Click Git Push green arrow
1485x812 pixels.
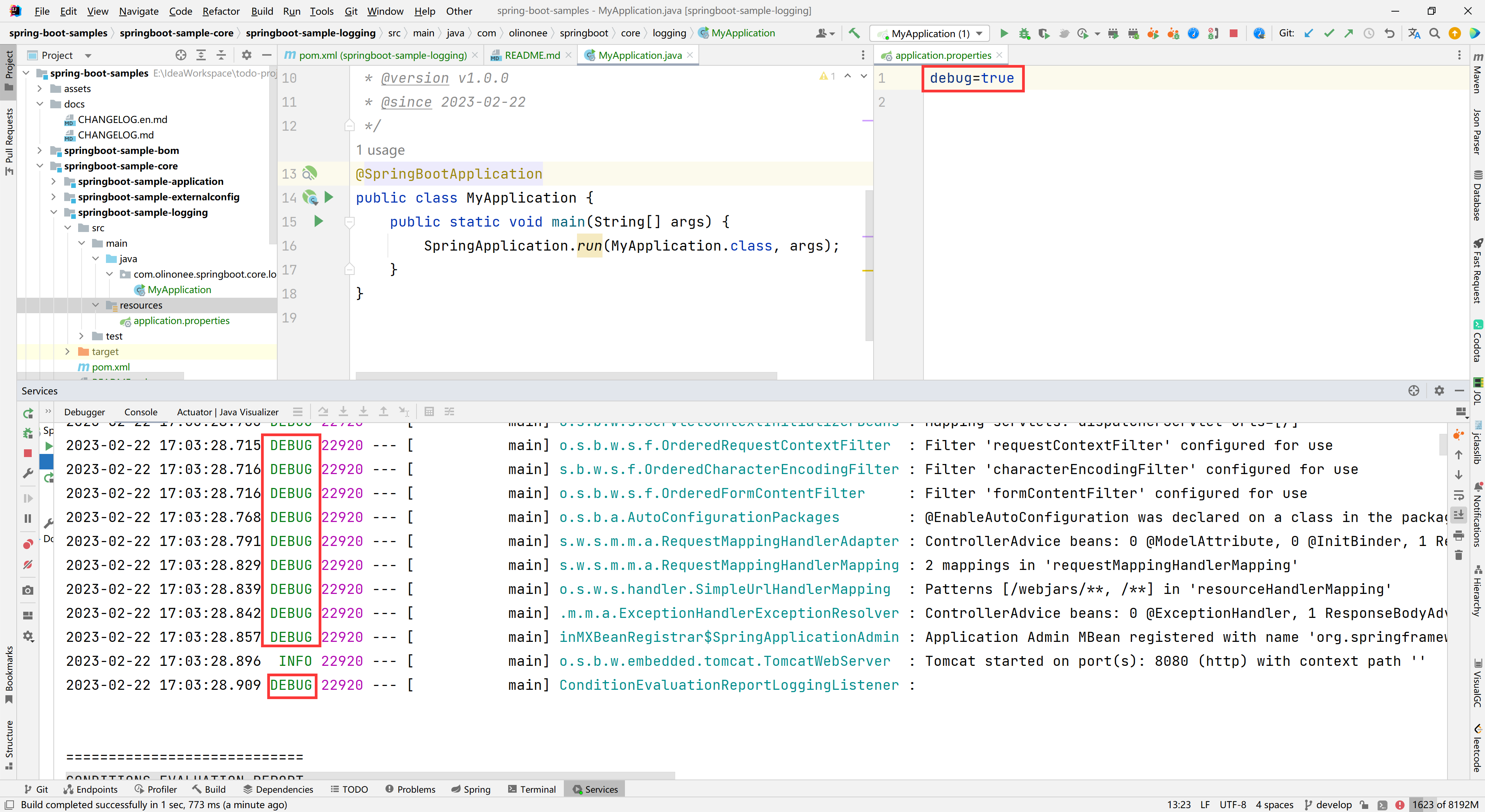pos(1348,33)
